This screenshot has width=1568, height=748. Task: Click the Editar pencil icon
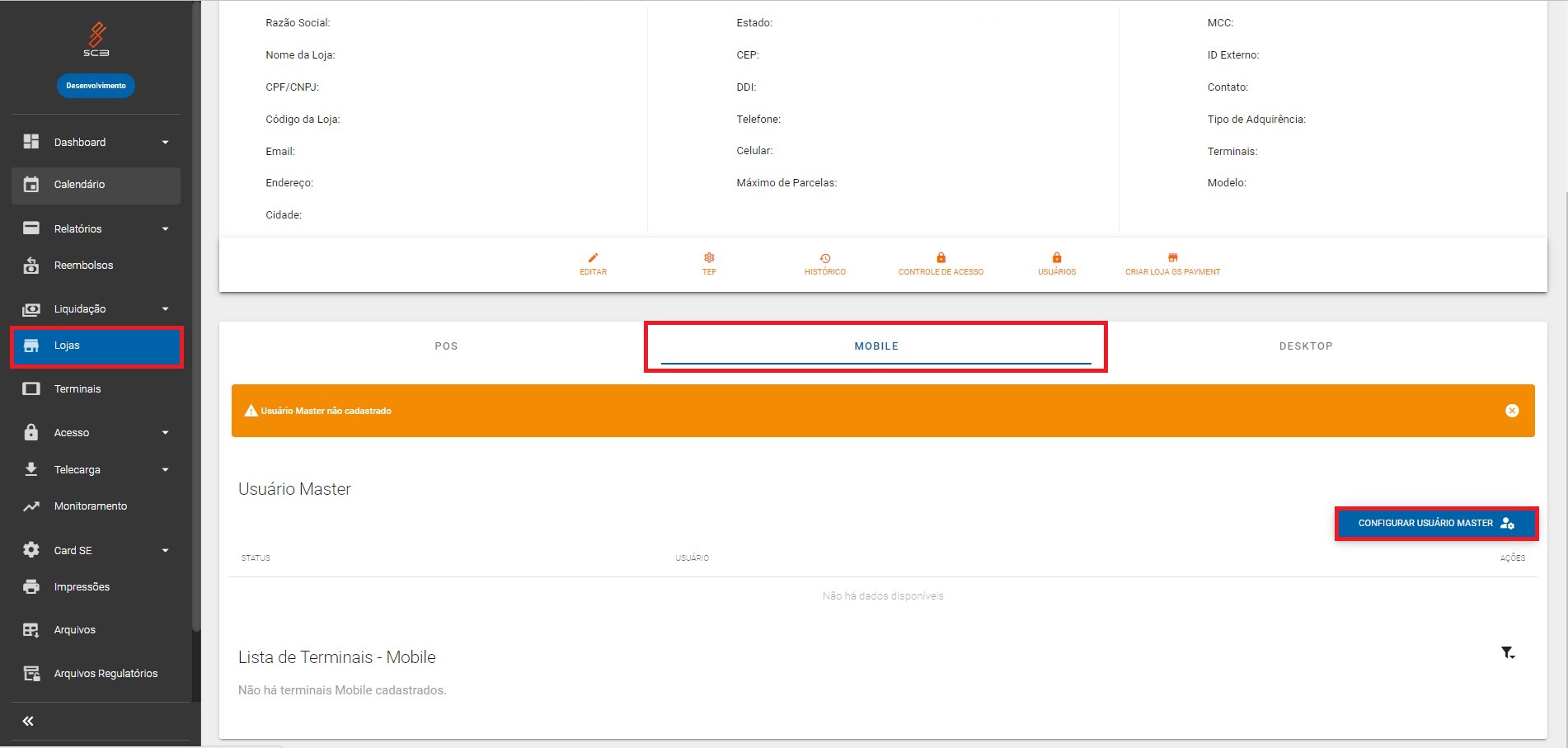click(593, 258)
